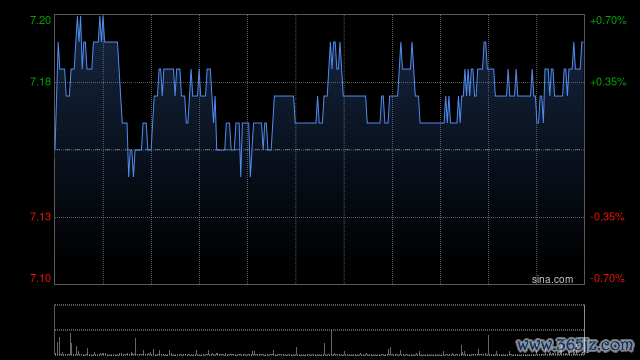
Task: Click the 7.20 price axis label
Action: click(40, 20)
